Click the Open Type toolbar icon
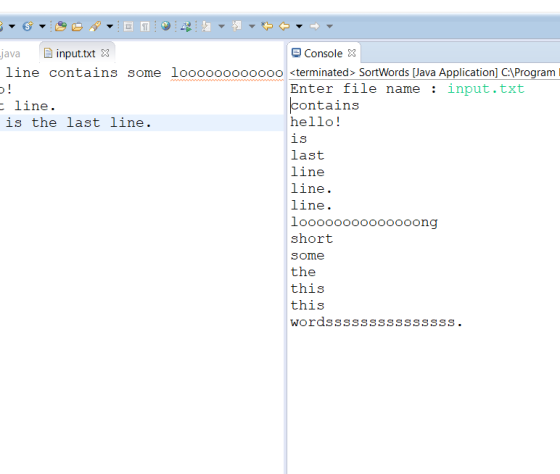 (61, 26)
